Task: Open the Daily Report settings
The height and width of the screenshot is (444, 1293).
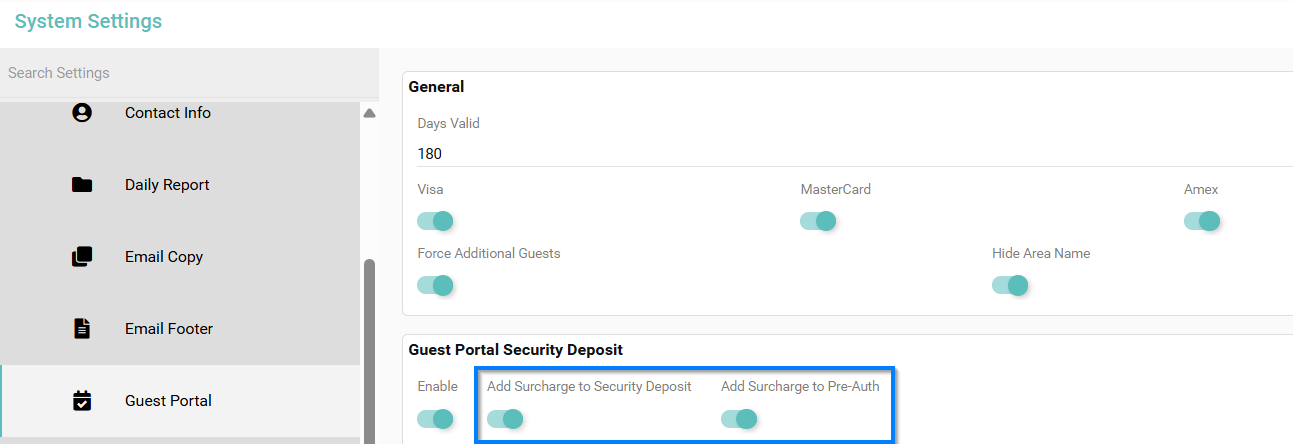Action: [167, 185]
